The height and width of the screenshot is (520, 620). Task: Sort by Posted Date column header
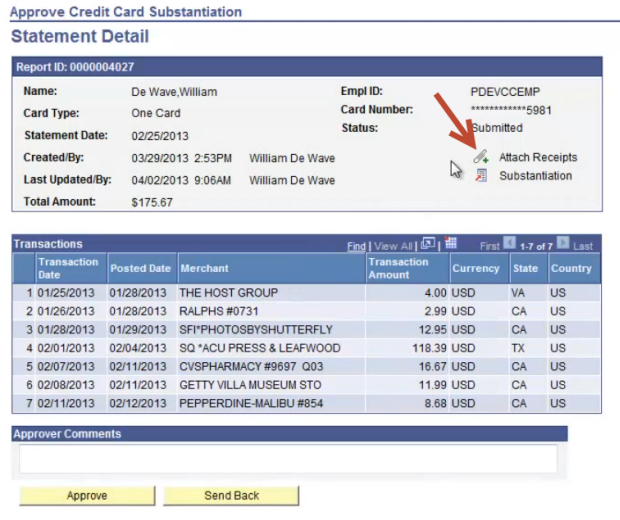tap(140, 268)
